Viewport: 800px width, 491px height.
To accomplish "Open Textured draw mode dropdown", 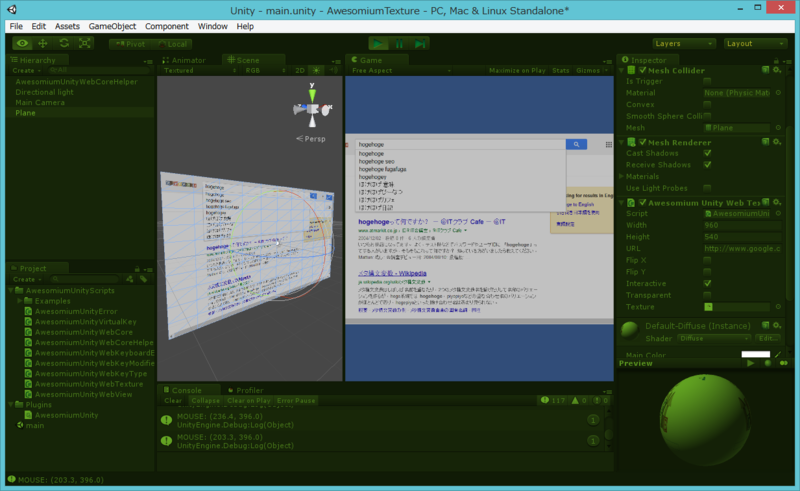I will [199, 70].
